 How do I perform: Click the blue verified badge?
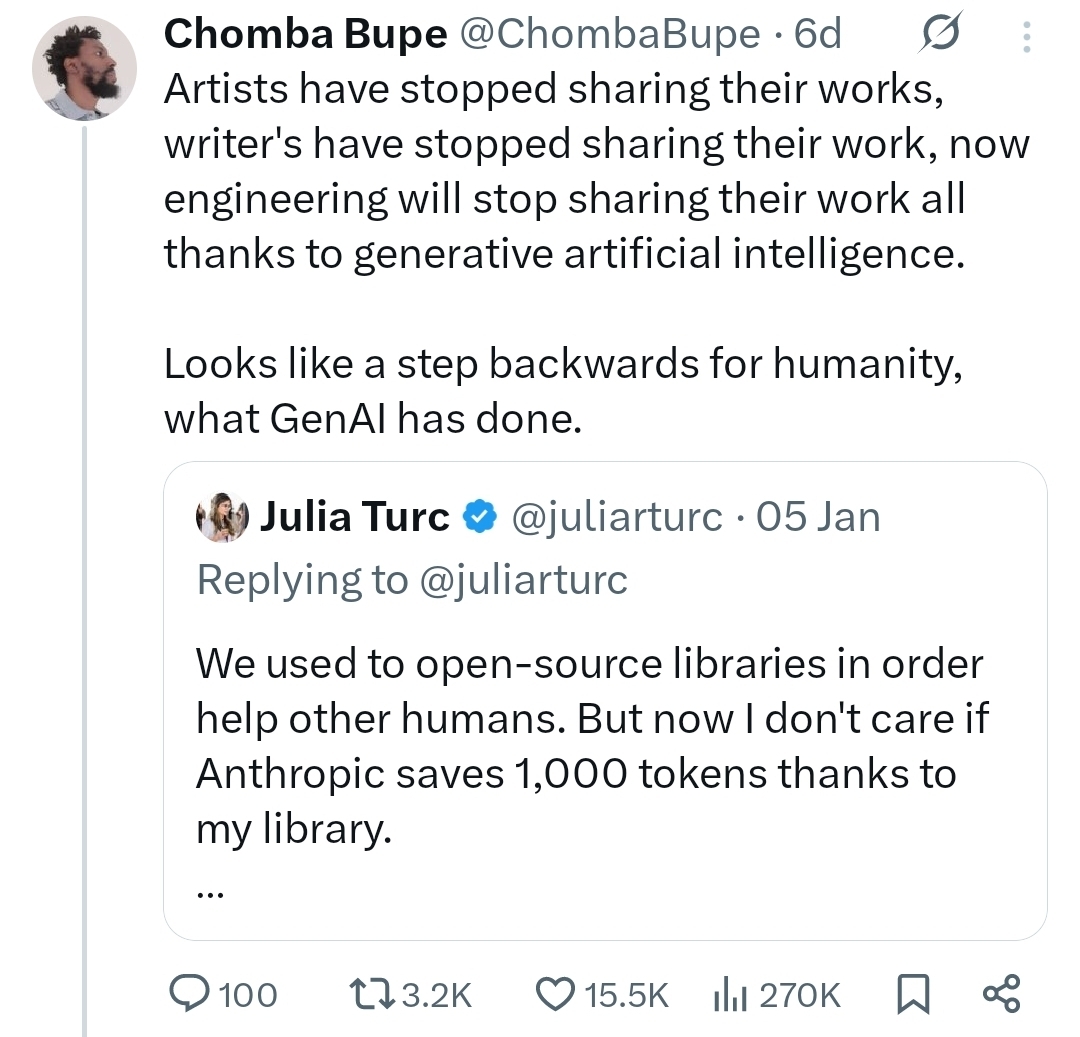(481, 518)
